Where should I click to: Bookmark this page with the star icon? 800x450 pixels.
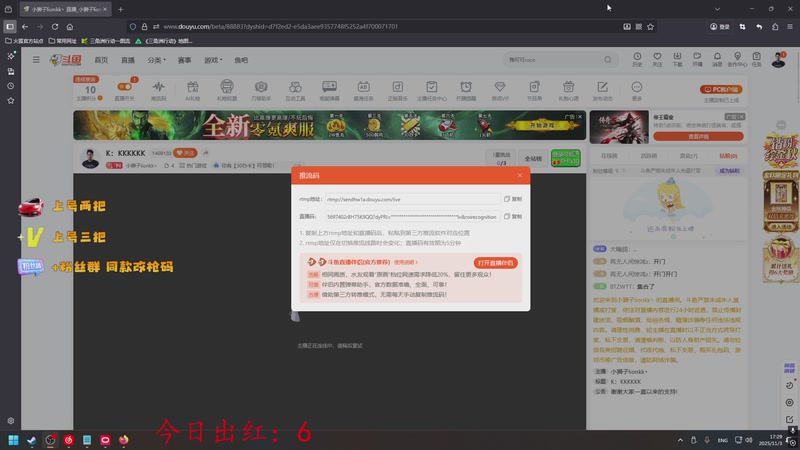[650, 27]
